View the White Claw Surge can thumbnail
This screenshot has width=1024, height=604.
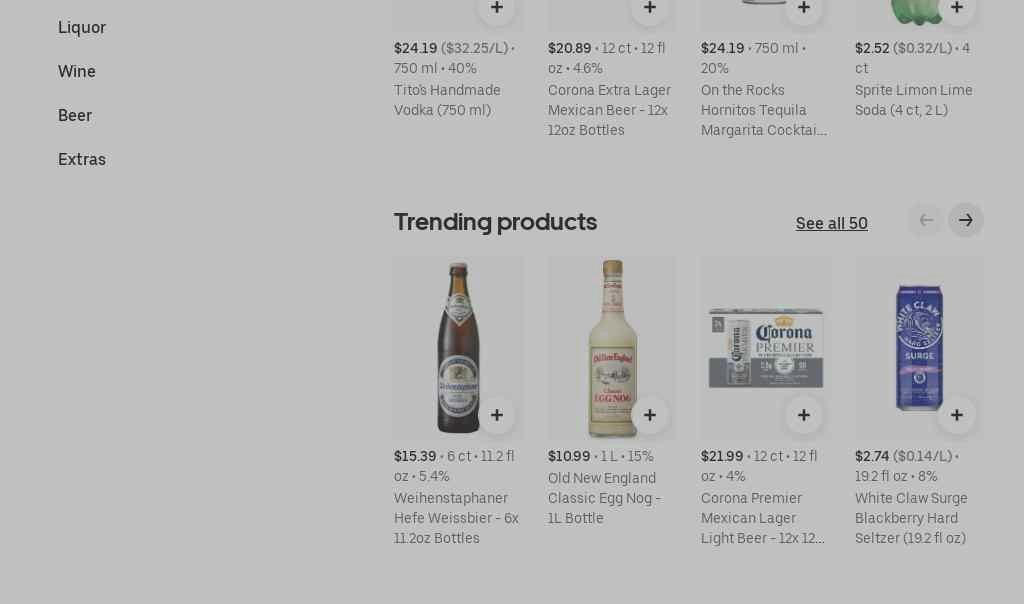point(918,347)
